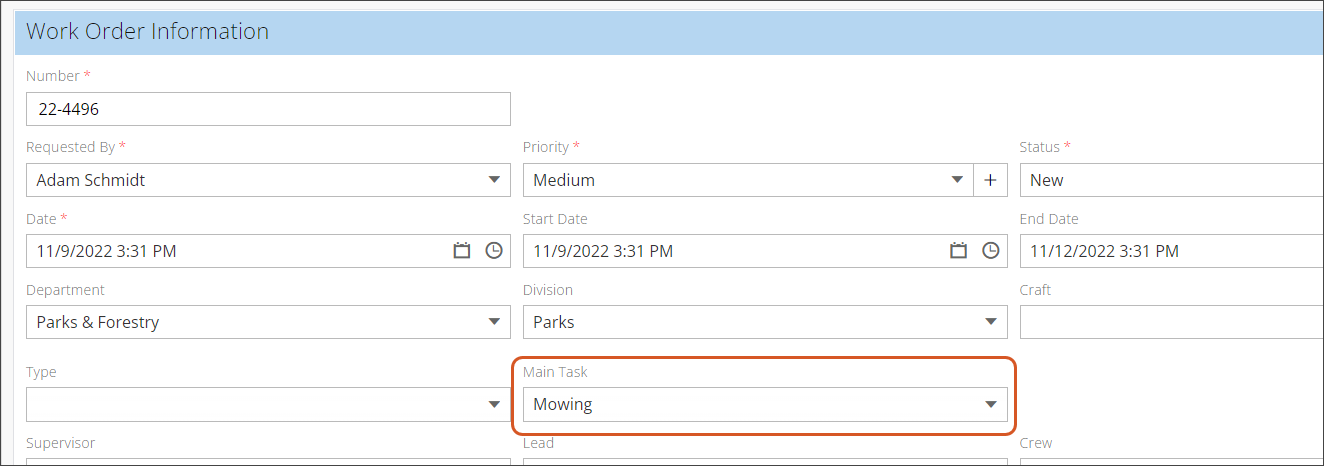The width and height of the screenshot is (1324, 466).
Task: Open the Type dropdown
Action: [494, 405]
